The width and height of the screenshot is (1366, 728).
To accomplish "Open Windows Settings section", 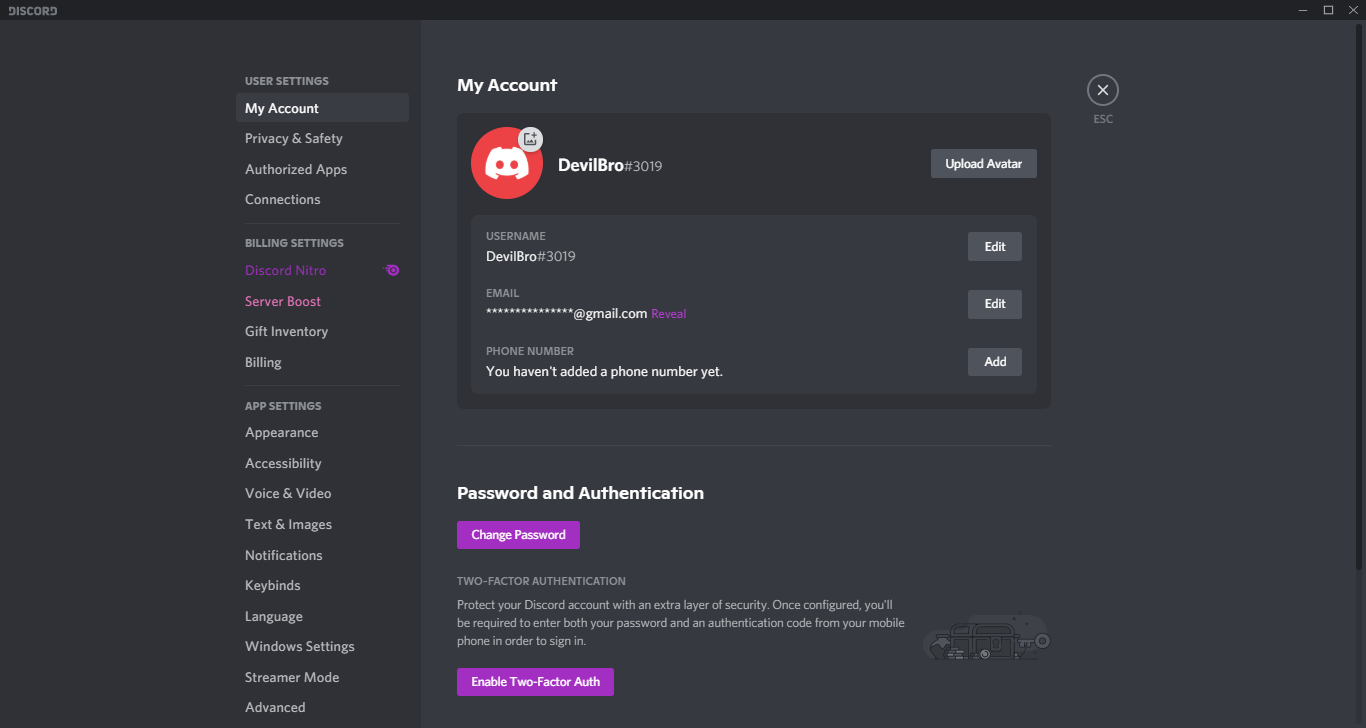I will pyautogui.click(x=322, y=646).
